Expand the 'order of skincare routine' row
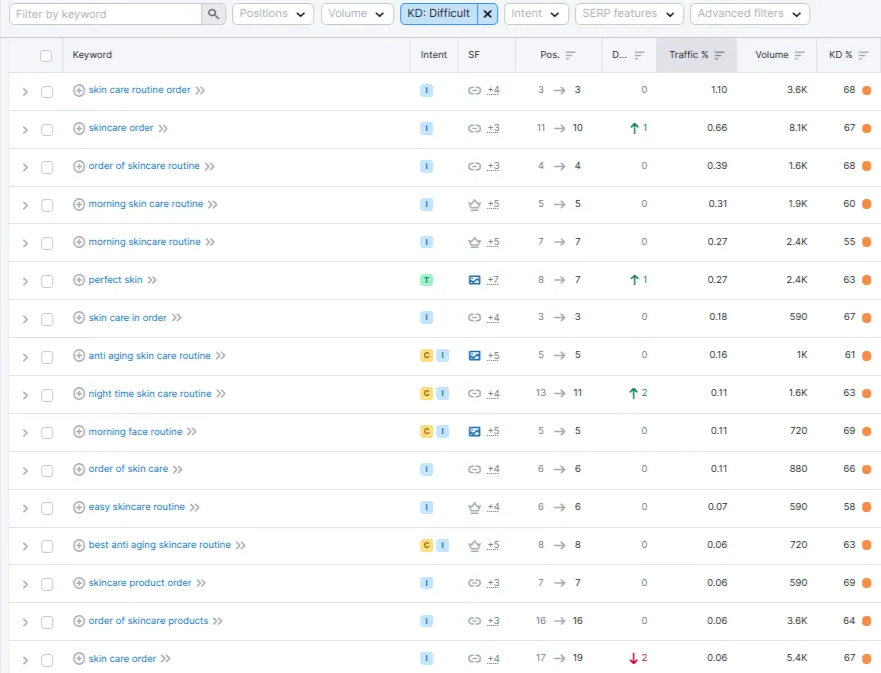 tap(25, 167)
